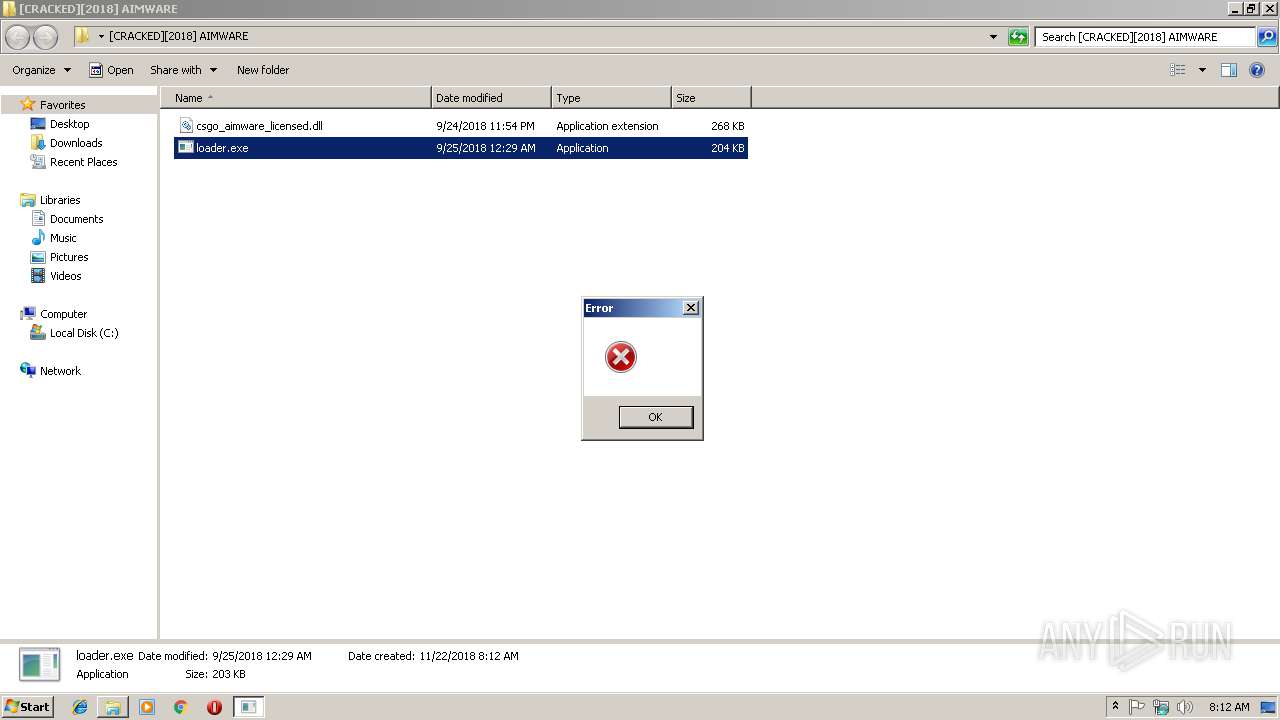1280x720 pixels.
Task: Sort by the Type column header
Action: coord(611,98)
